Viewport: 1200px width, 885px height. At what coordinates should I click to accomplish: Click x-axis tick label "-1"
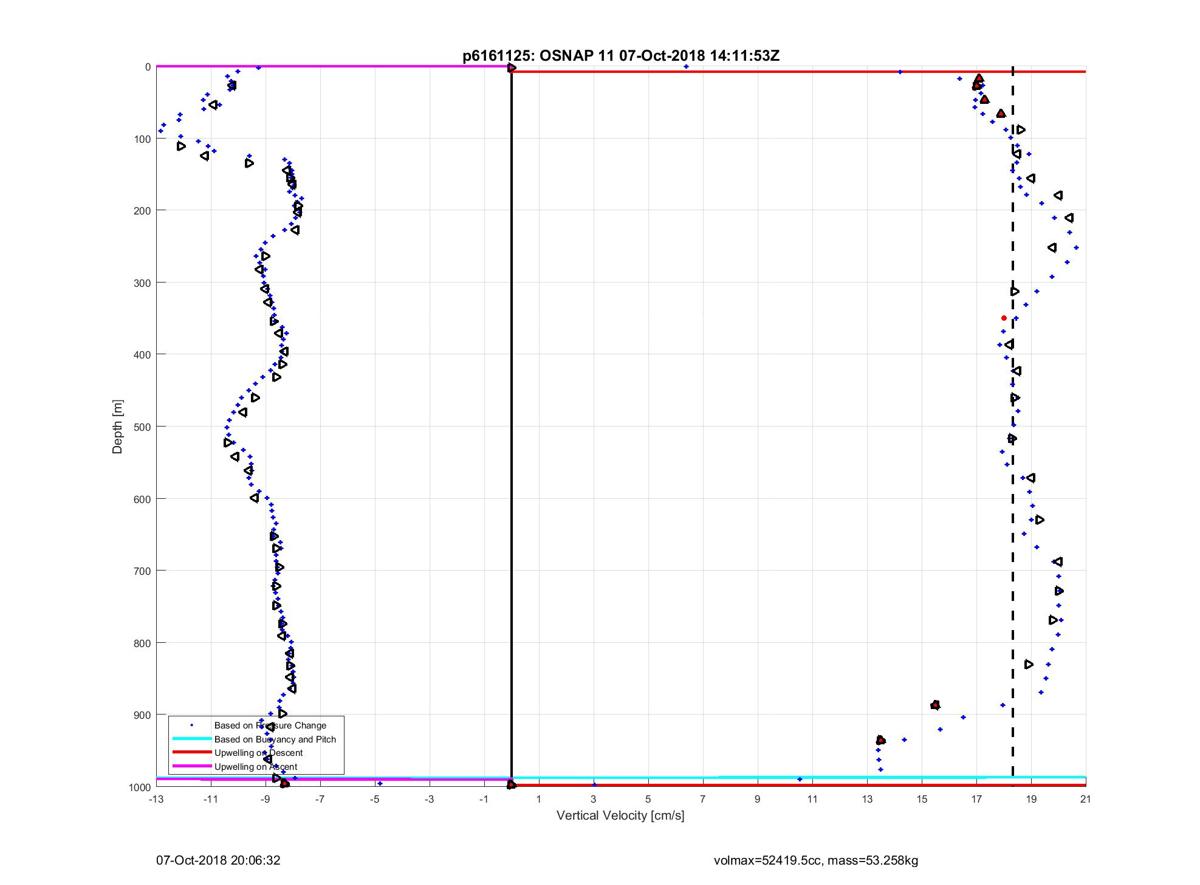pos(484,799)
